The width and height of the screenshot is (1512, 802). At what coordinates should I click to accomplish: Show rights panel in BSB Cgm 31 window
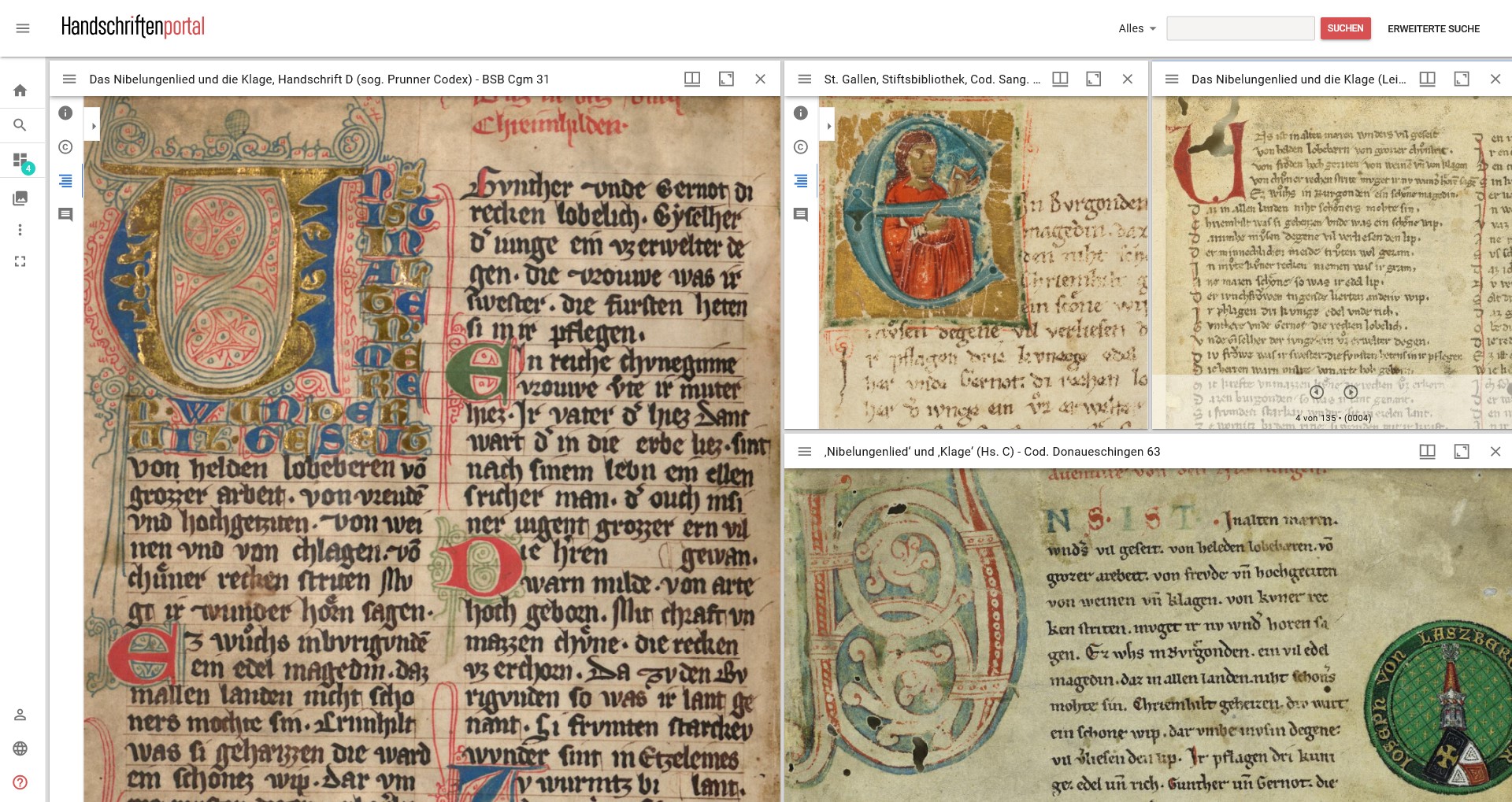(65, 147)
